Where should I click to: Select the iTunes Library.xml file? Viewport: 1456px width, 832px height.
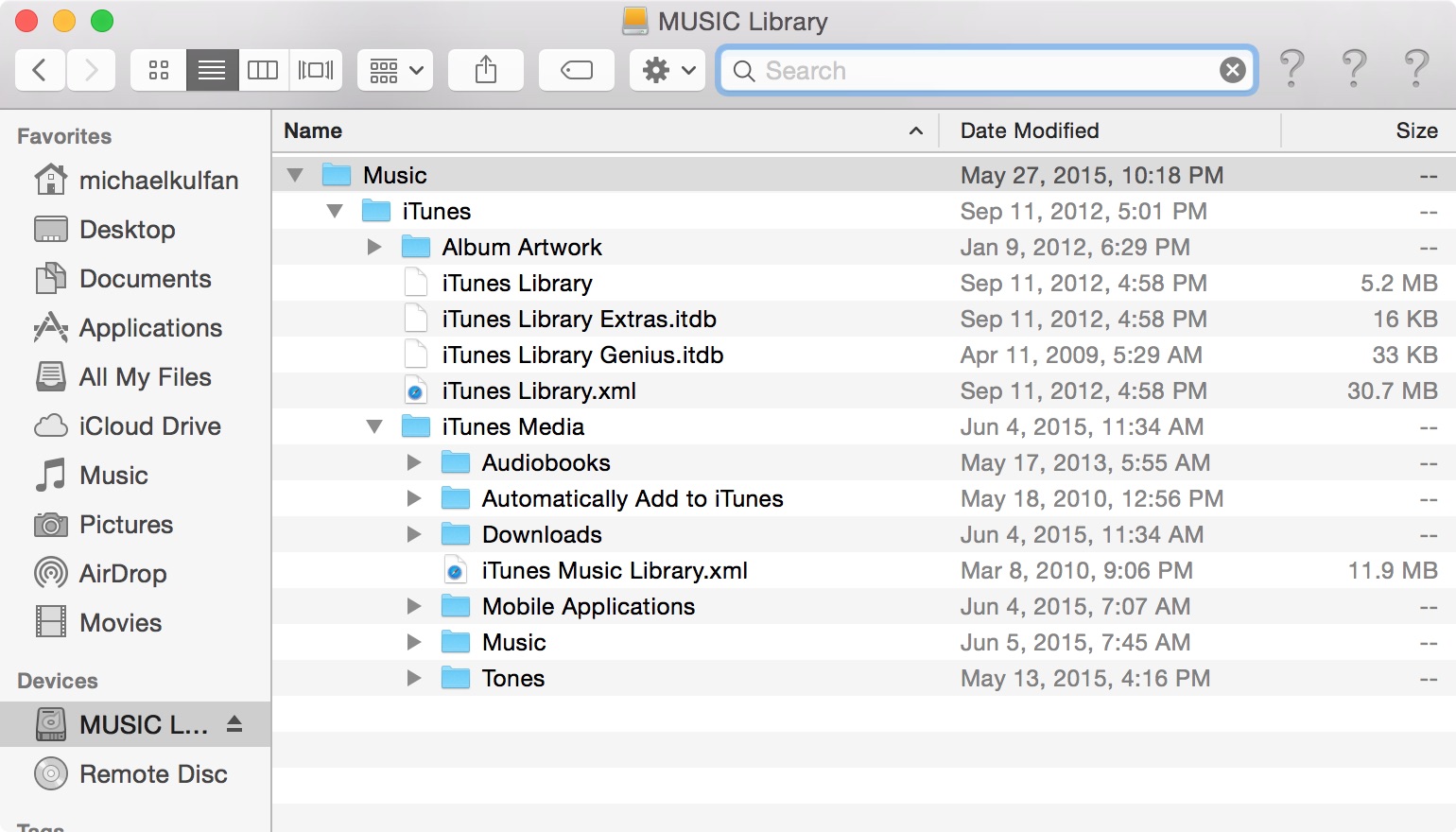coord(864,391)
